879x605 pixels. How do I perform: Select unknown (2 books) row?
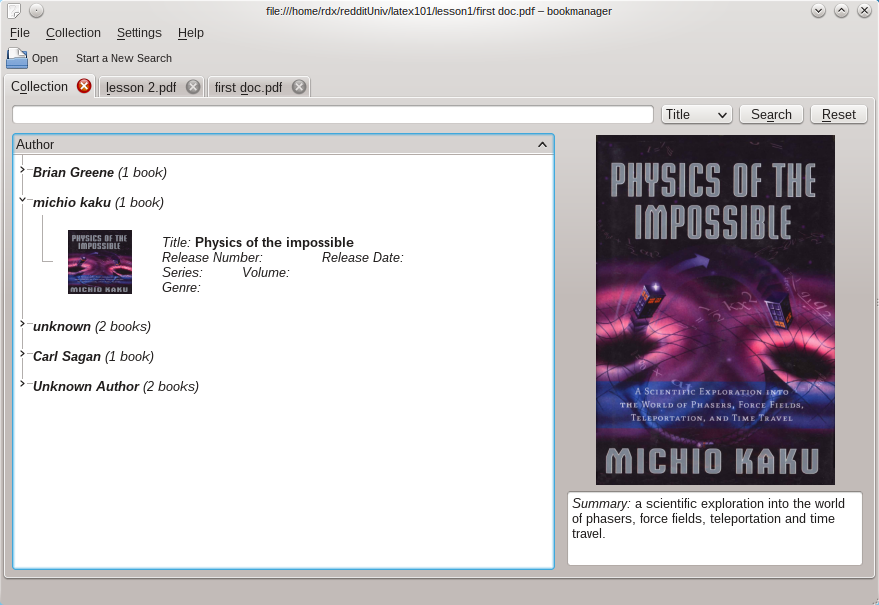click(x=92, y=327)
